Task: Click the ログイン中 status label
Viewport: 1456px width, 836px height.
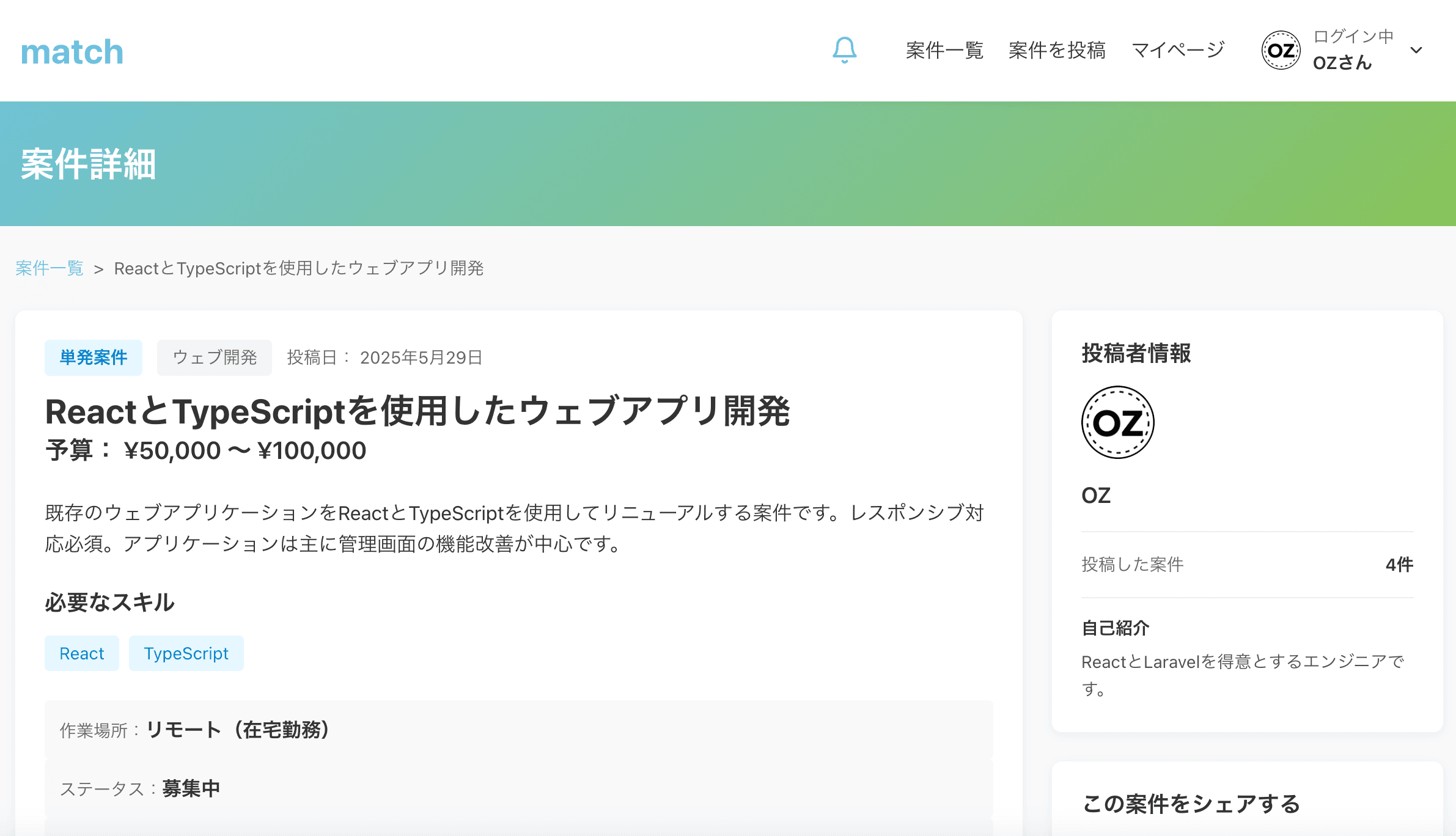Action: [1353, 37]
